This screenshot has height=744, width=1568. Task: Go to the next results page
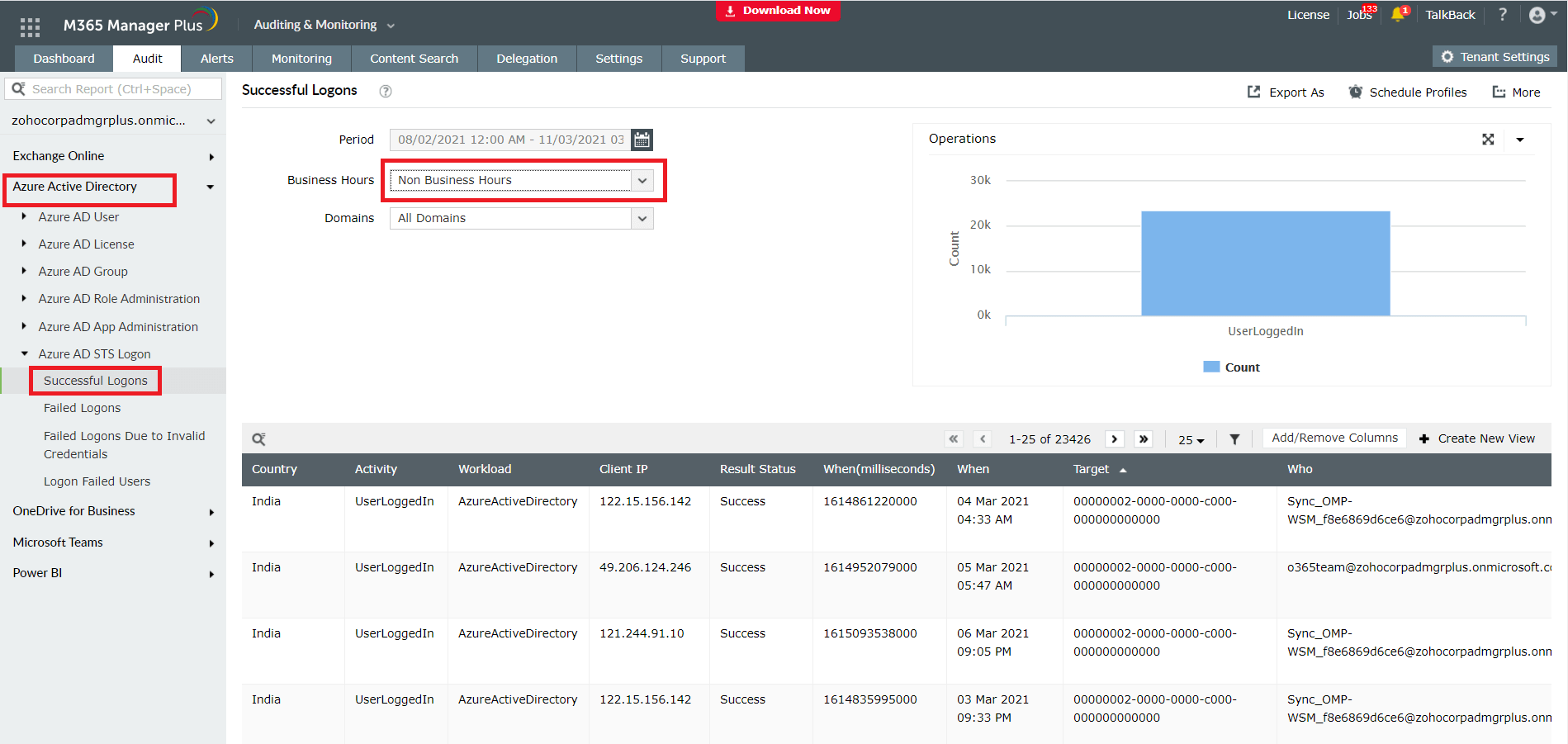coord(1115,439)
